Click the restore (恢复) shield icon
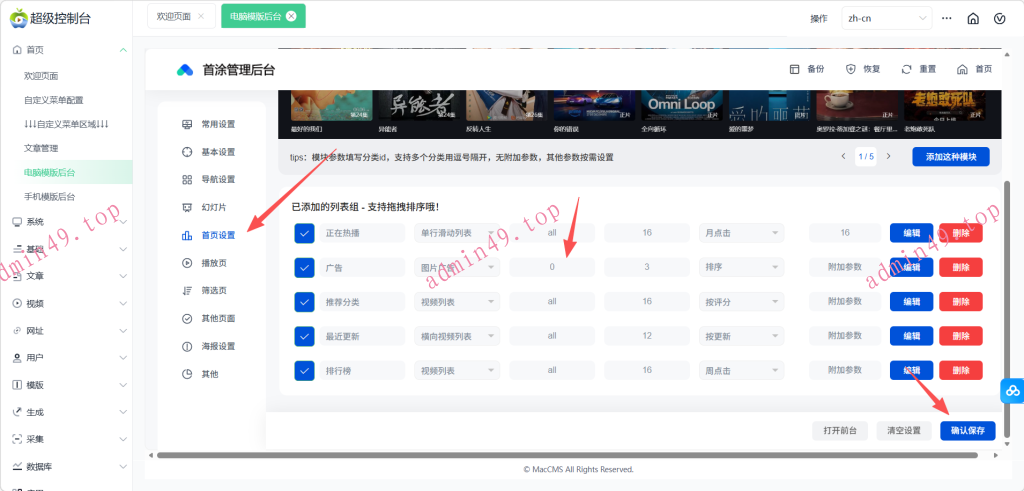 tap(851, 69)
